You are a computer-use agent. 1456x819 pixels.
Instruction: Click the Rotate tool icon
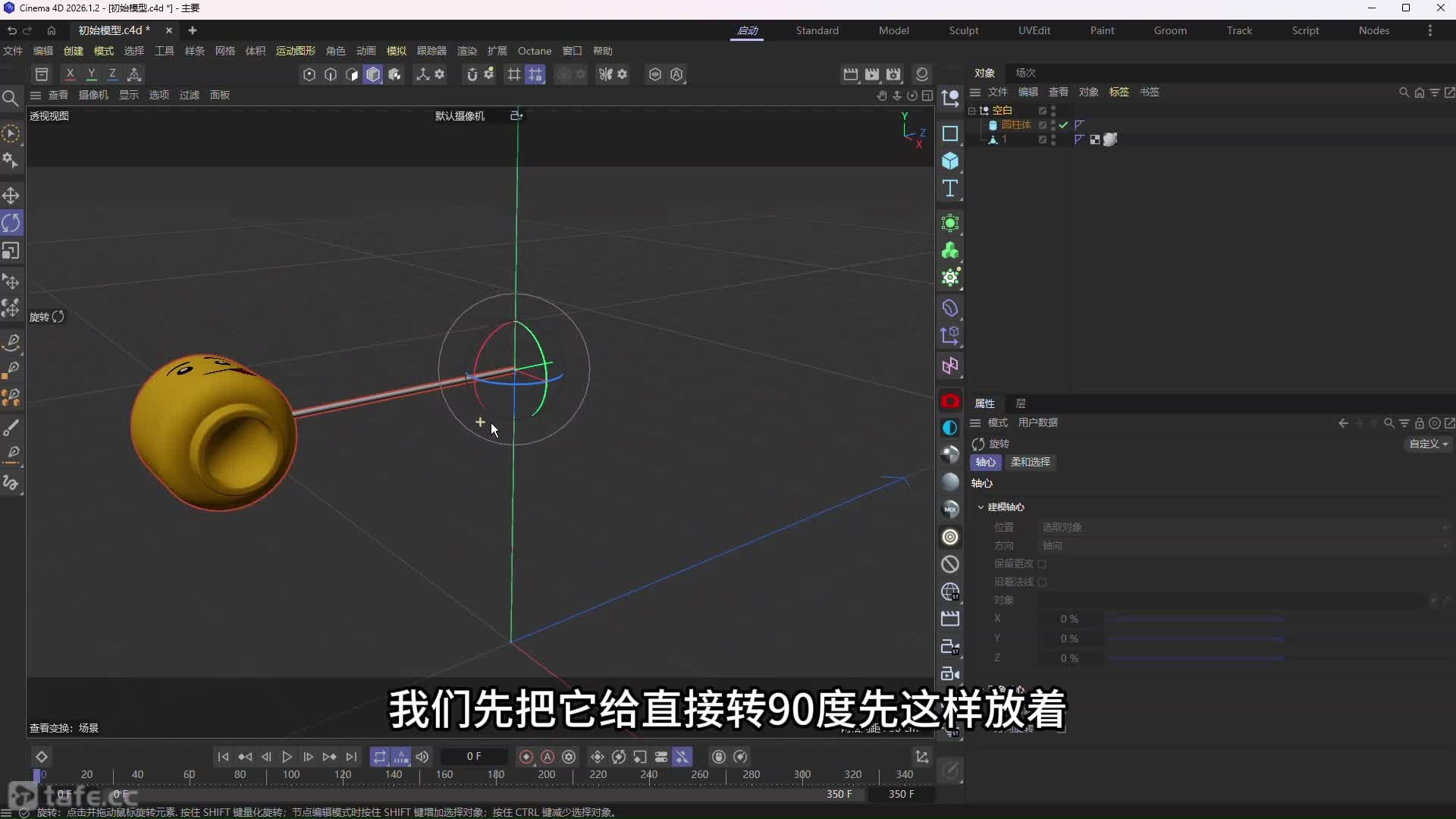point(11,223)
